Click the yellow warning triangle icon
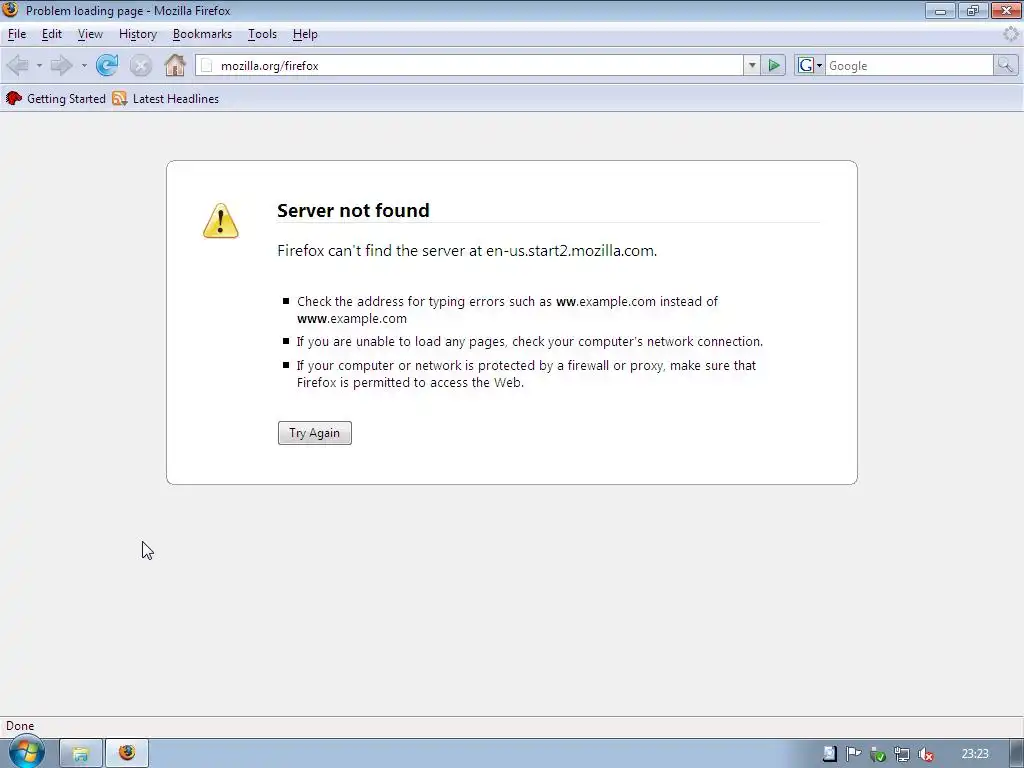 point(221,221)
